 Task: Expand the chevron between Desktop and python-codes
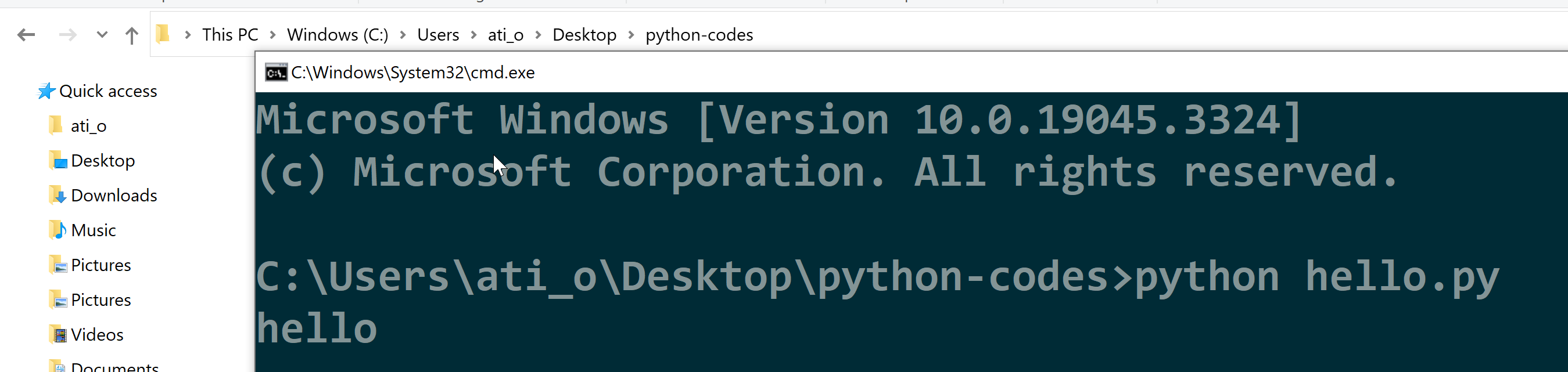(631, 35)
